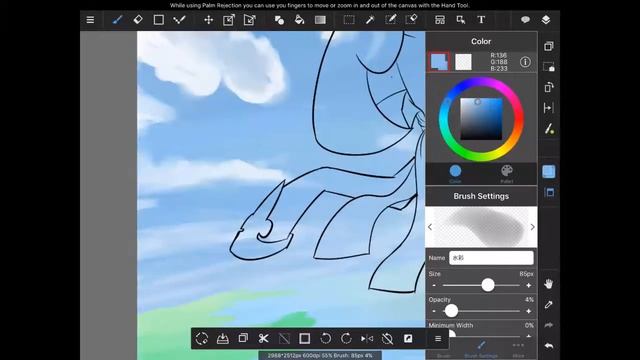Select the Brush tool in top toolbar
Screen dimensions: 640x360
(117, 20)
